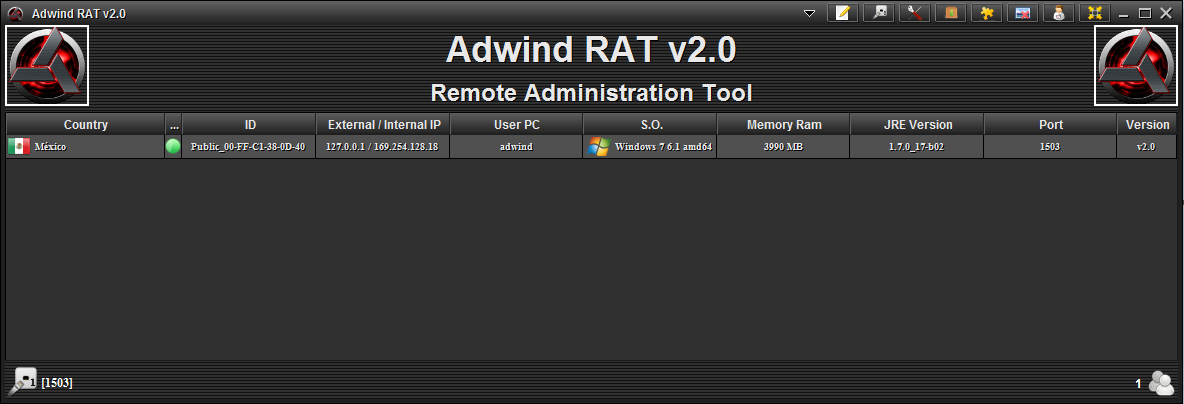Image resolution: width=1184 pixels, height=404 pixels.
Task: Select the 'Public_00-FF-C1-38-0D-40' ID cell
Action: (248, 146)
